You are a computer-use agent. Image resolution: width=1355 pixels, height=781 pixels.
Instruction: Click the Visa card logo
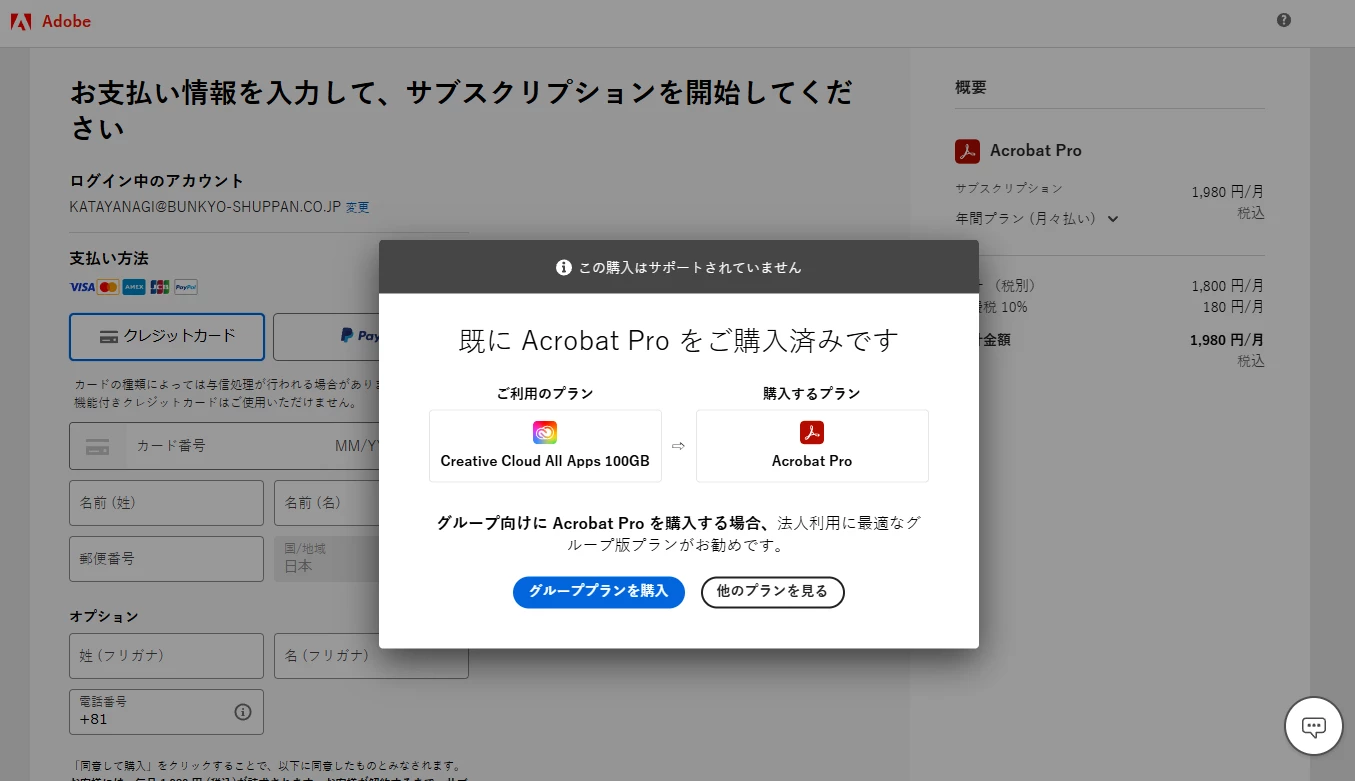click(x=82, y=287)
